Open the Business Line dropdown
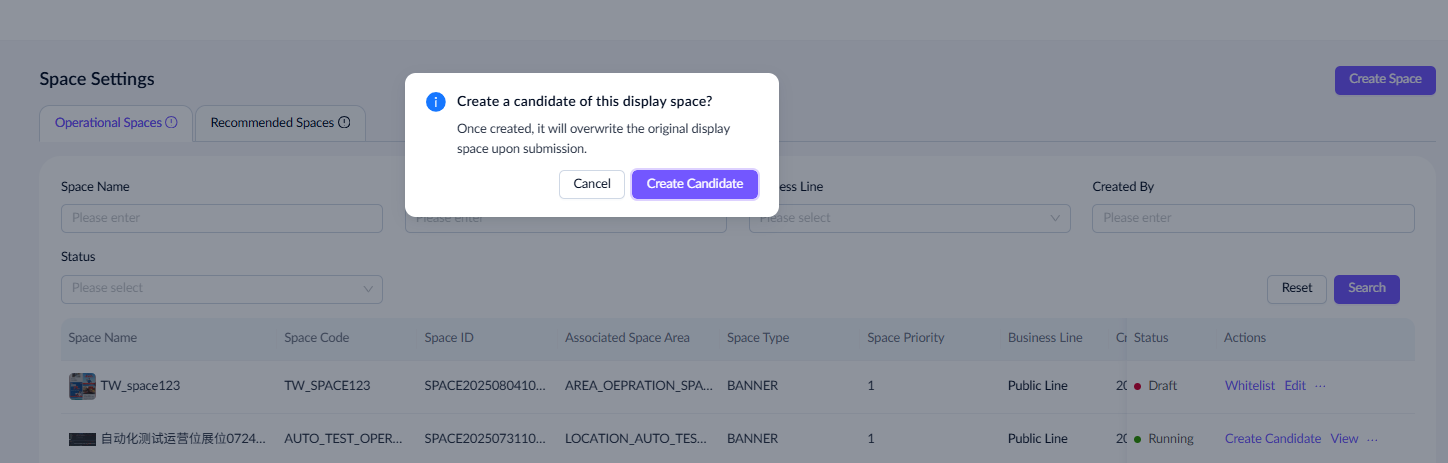This screenshot has height=463, width=1448. (x=909, y=218)
